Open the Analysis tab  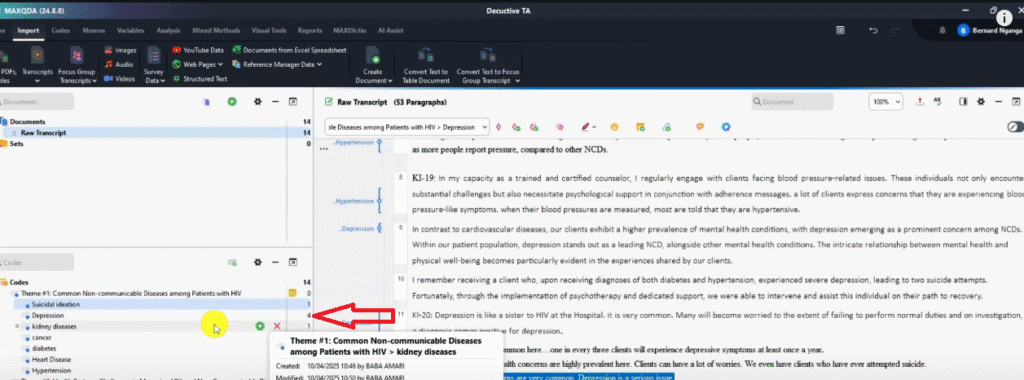point(168,30)
